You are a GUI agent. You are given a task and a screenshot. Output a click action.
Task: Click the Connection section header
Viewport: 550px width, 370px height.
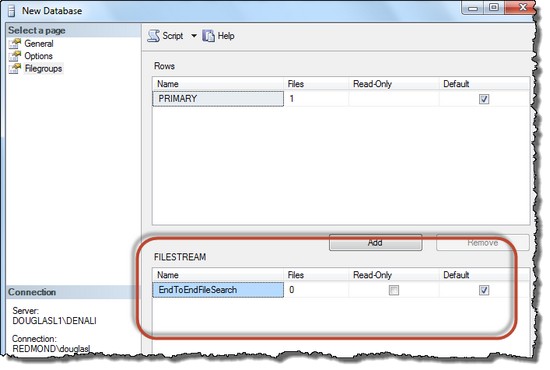72,292
